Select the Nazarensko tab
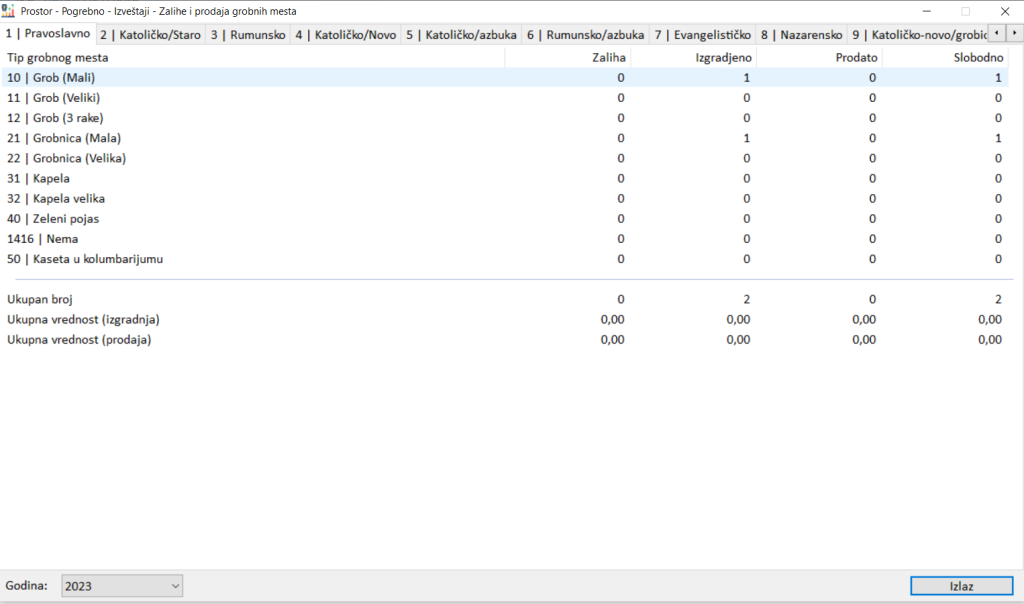The image size is (1024, 604). (801, 34)
